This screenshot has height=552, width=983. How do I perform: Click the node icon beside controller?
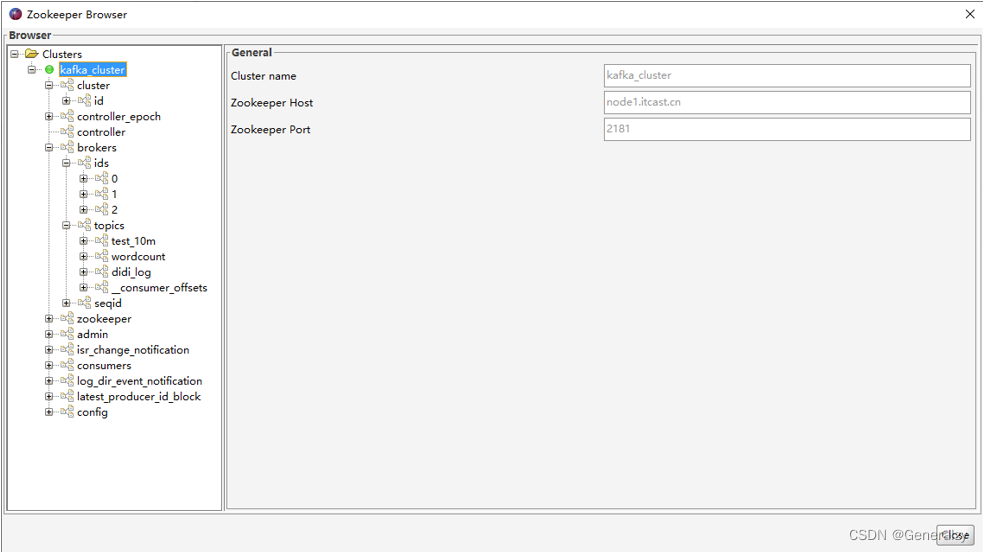(x=68, y=132)
